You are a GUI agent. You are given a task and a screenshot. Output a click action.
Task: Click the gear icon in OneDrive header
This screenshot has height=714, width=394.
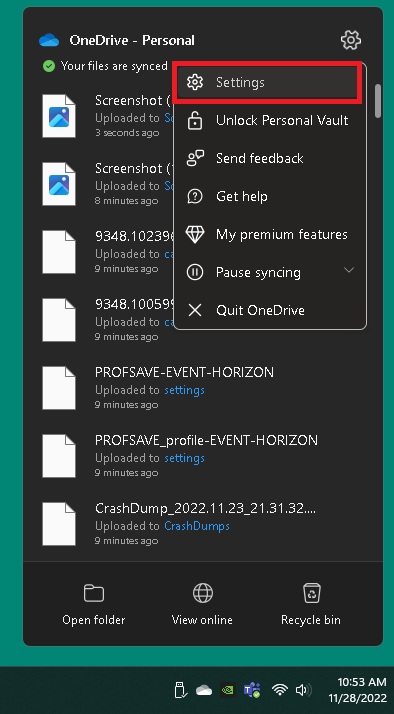point(351,40)
